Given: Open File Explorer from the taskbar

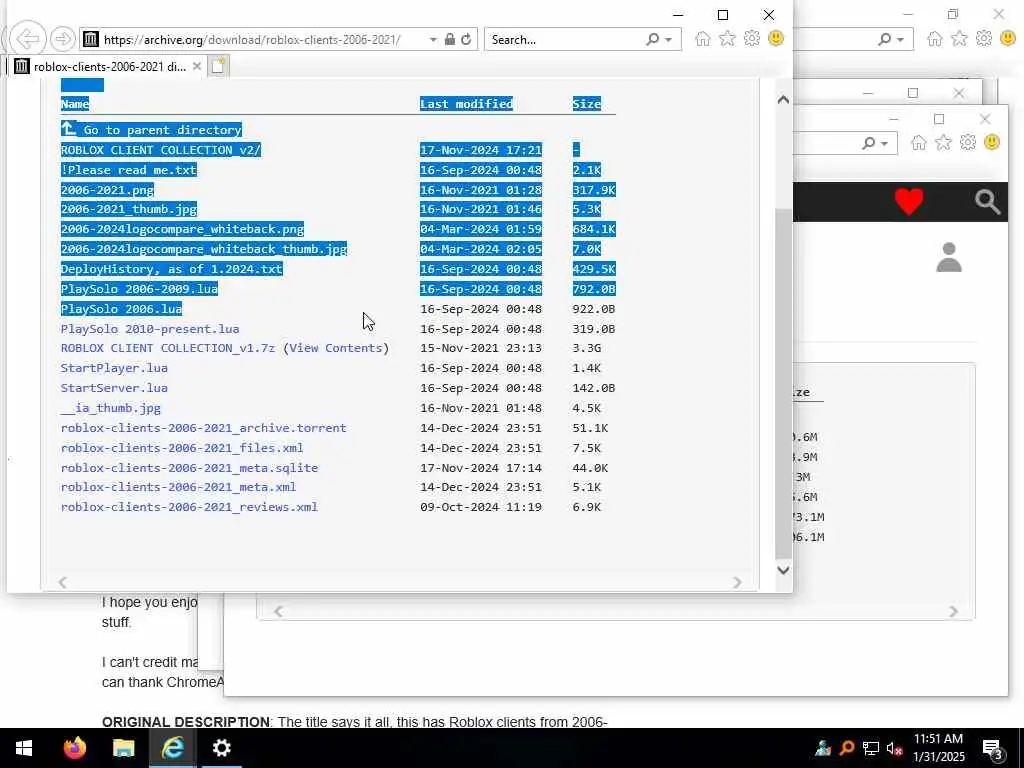Looking at the screenshot, I should pyautogui.click(x=123, y=748).
